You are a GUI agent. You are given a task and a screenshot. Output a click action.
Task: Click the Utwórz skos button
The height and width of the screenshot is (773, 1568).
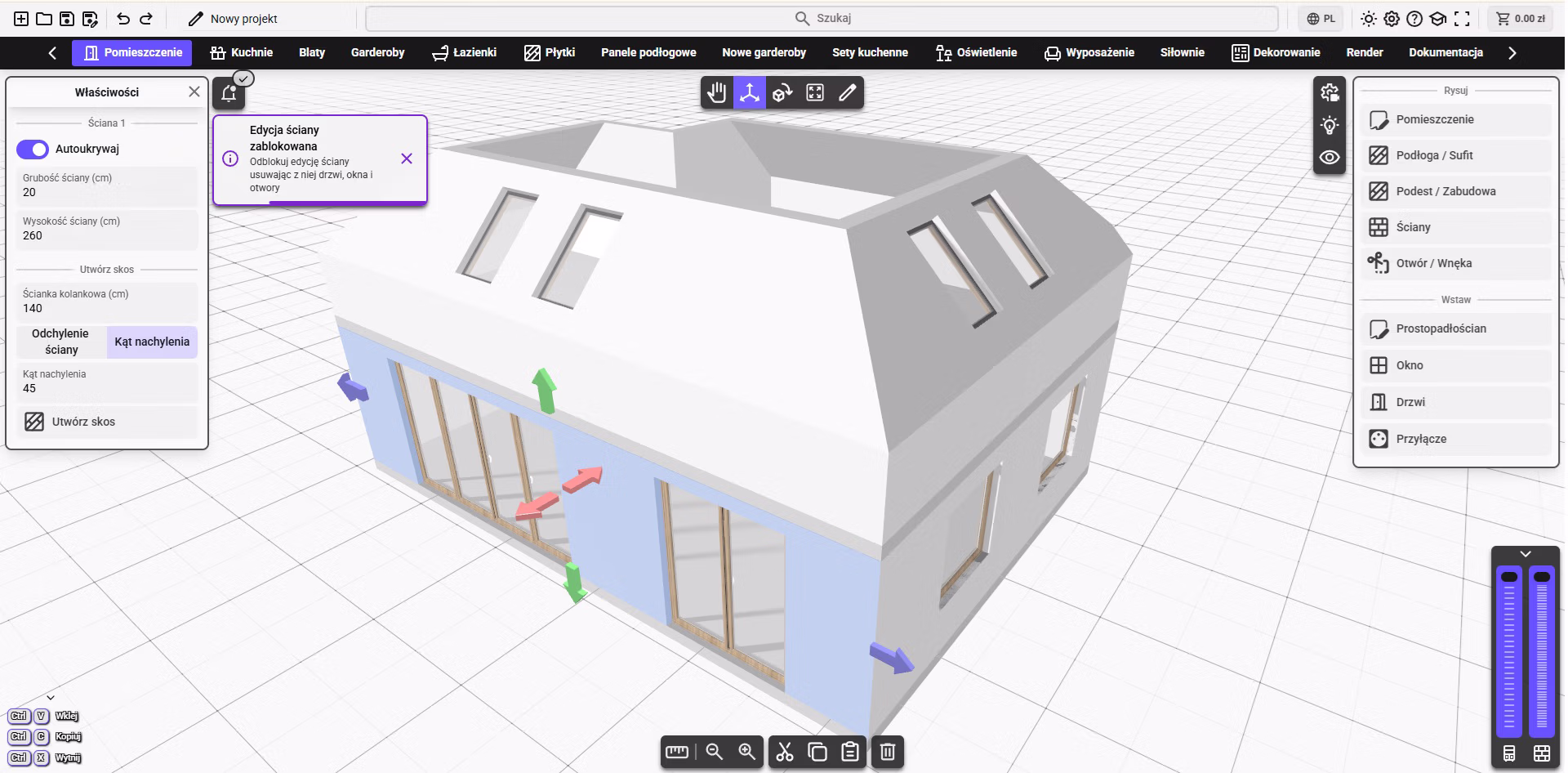click(107, 422)
